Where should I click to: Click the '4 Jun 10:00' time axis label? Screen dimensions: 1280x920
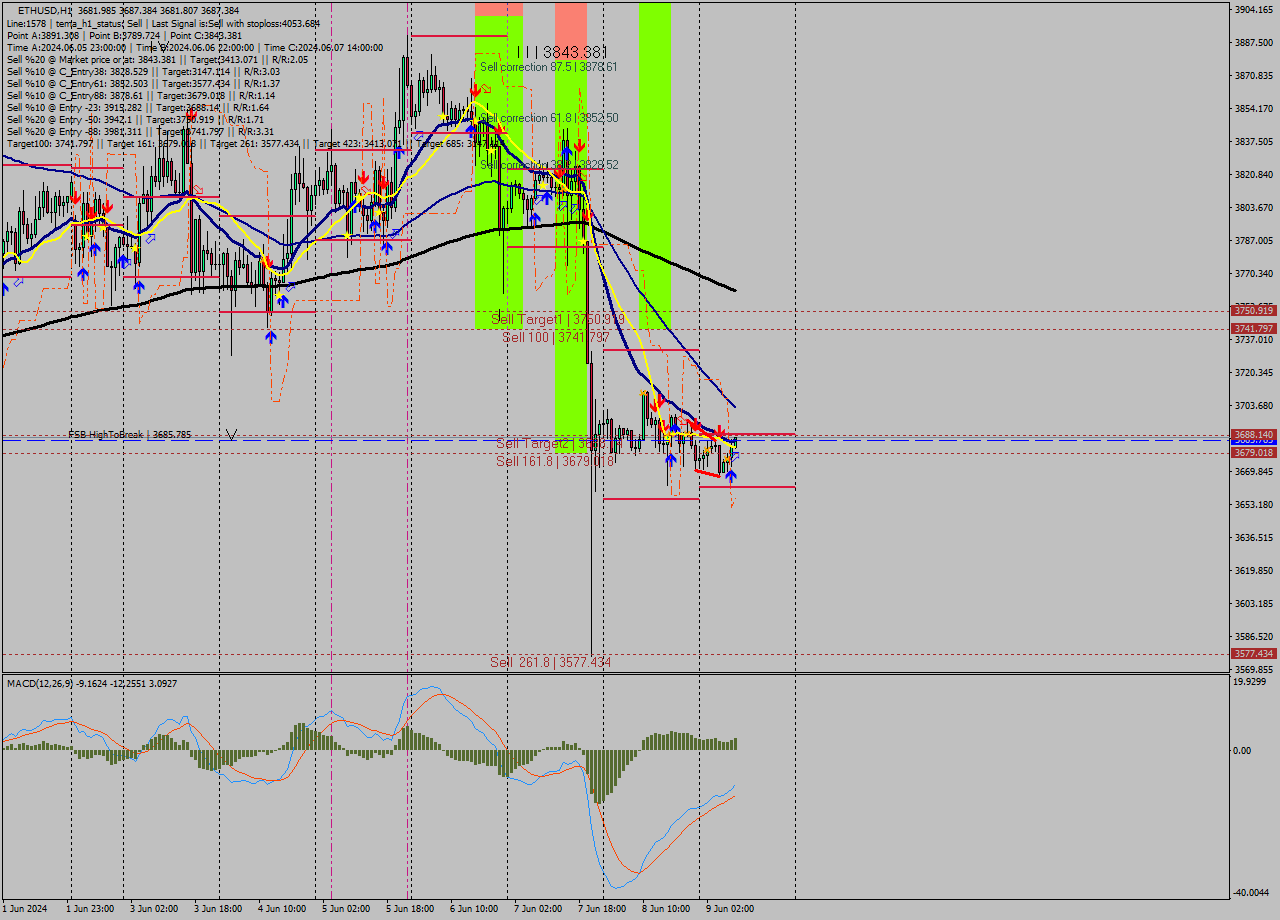pos(281,909)
